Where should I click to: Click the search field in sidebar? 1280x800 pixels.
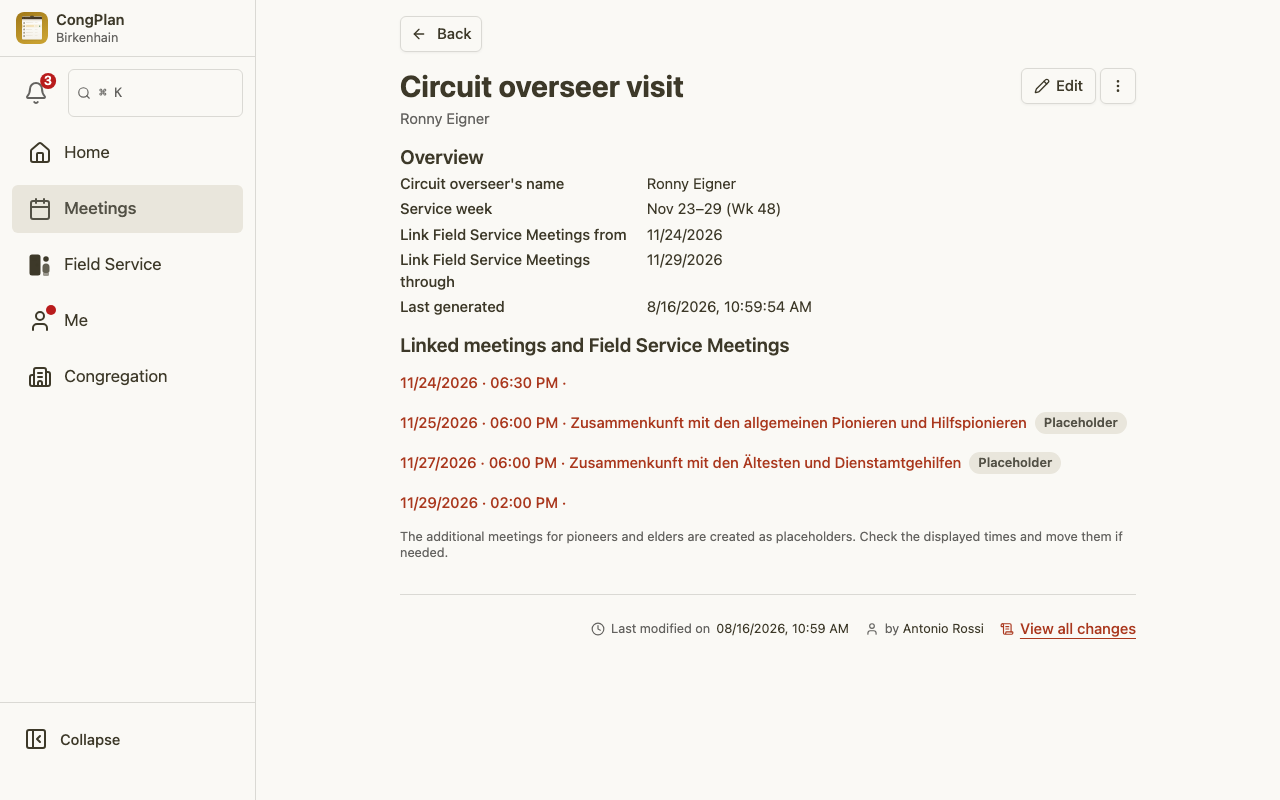[155, 93]
